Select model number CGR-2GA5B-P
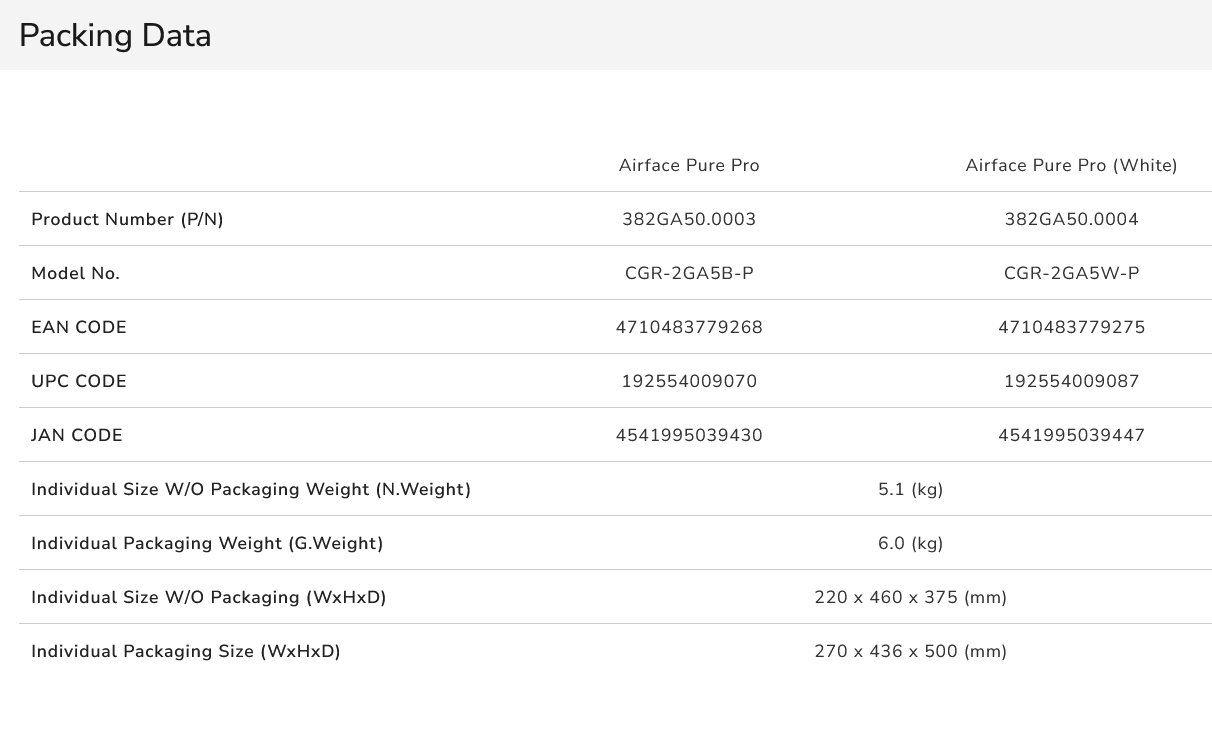The height and width of the screenshot is (740, 1212). click(689, 274)
